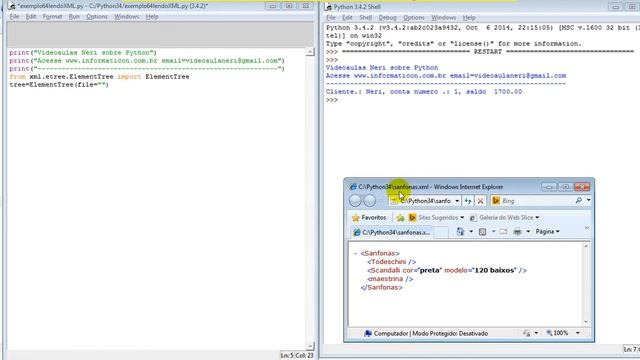The image size is (640, 360).
Task: Click the Internet Explorer Forward button
Action: [370, 200]
